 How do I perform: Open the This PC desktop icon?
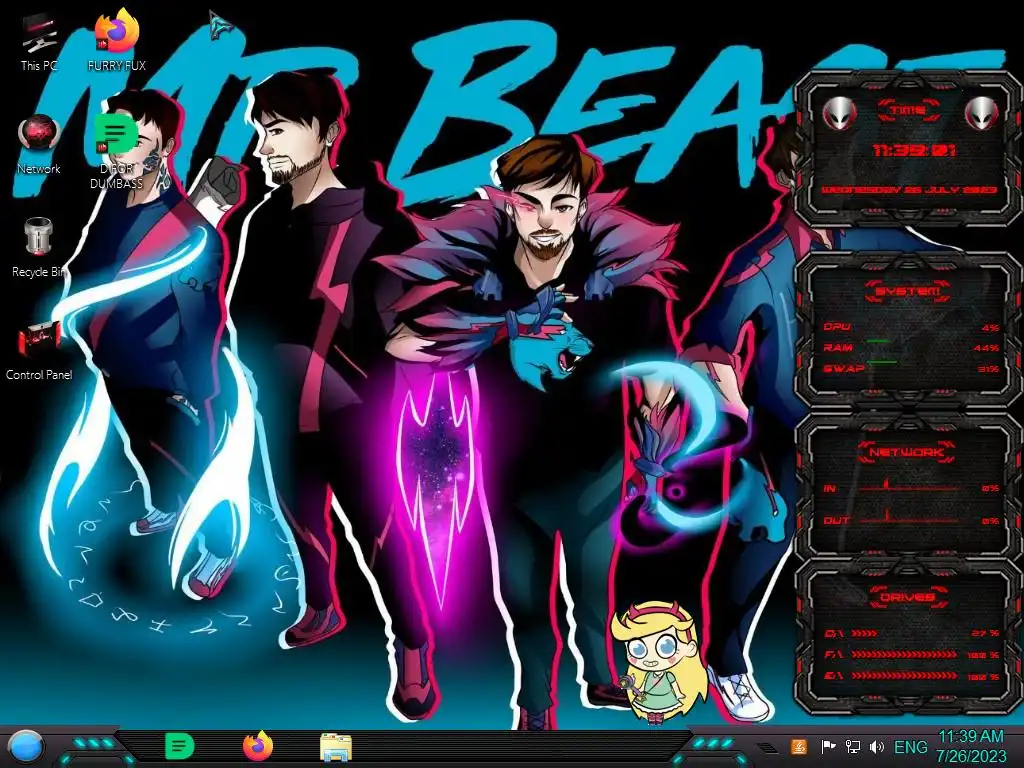[39, 42]
